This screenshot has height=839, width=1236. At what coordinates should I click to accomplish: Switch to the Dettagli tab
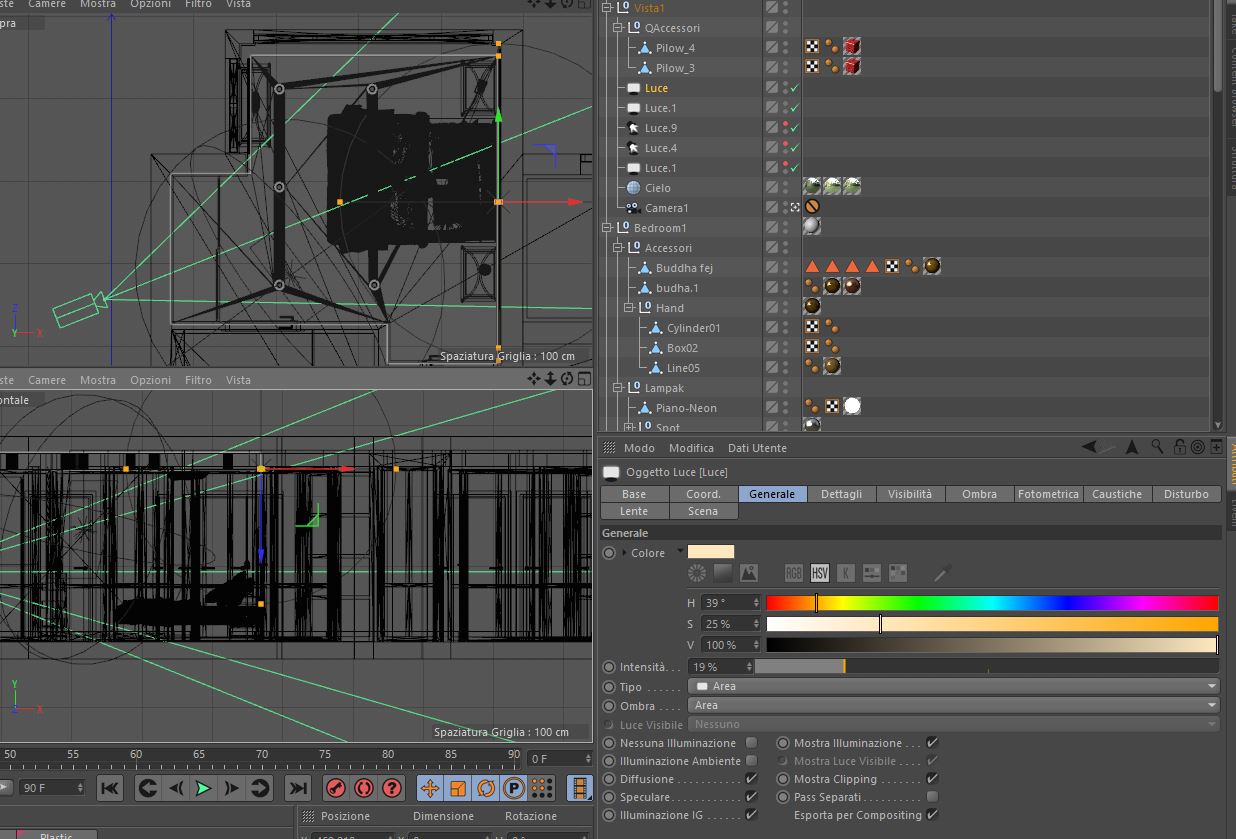842,494
